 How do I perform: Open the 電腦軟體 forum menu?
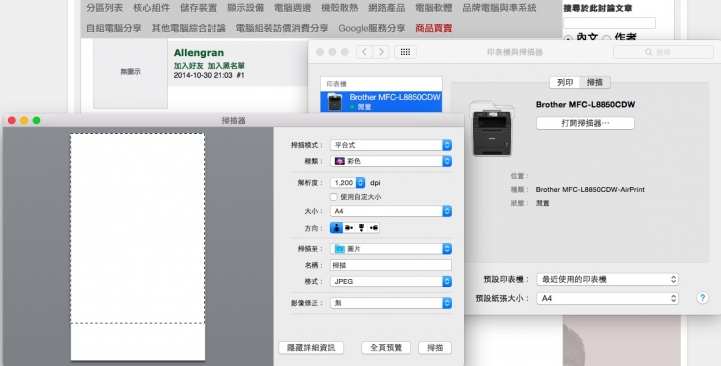pyautogui.click(x=434, y=8)
